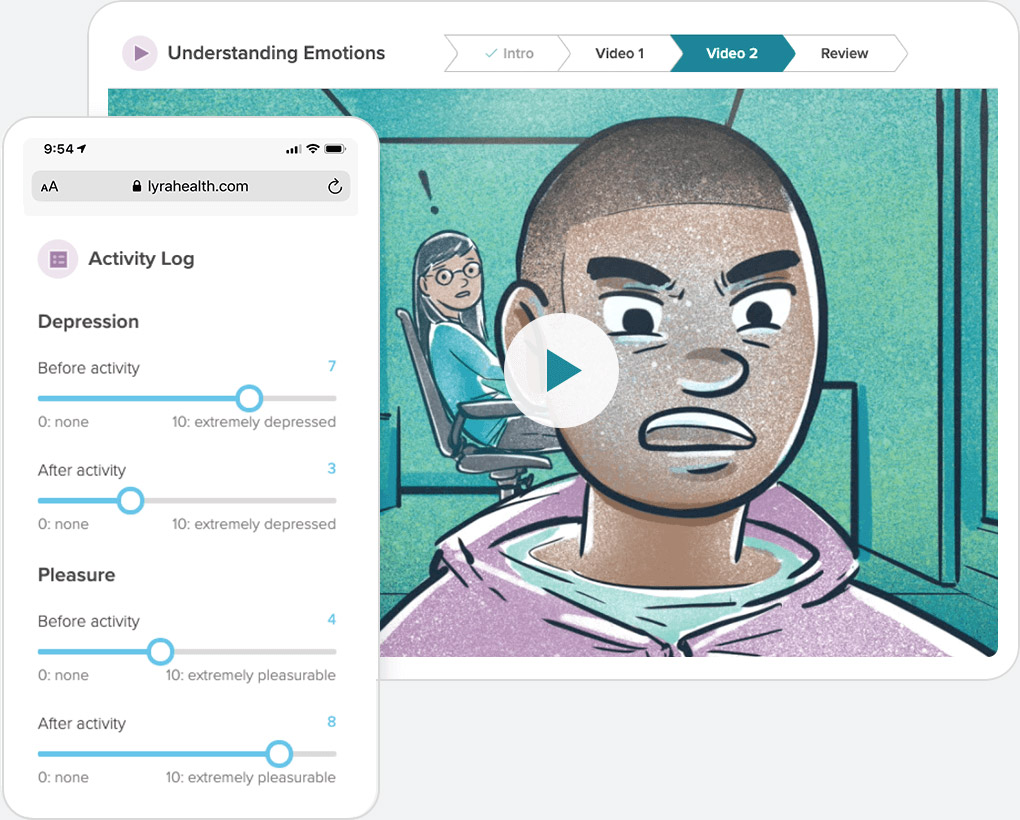Select the Video 2 step
The image size is (1020, 820).
pyautogui.click(x=732, y=53)
